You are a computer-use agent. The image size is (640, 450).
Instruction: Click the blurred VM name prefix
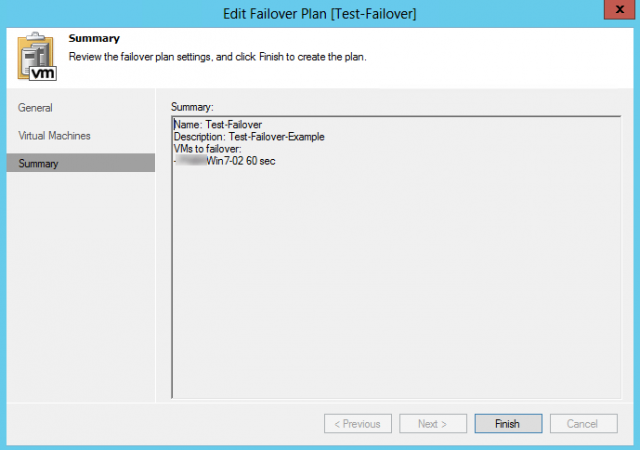click(x=190, y=160)
